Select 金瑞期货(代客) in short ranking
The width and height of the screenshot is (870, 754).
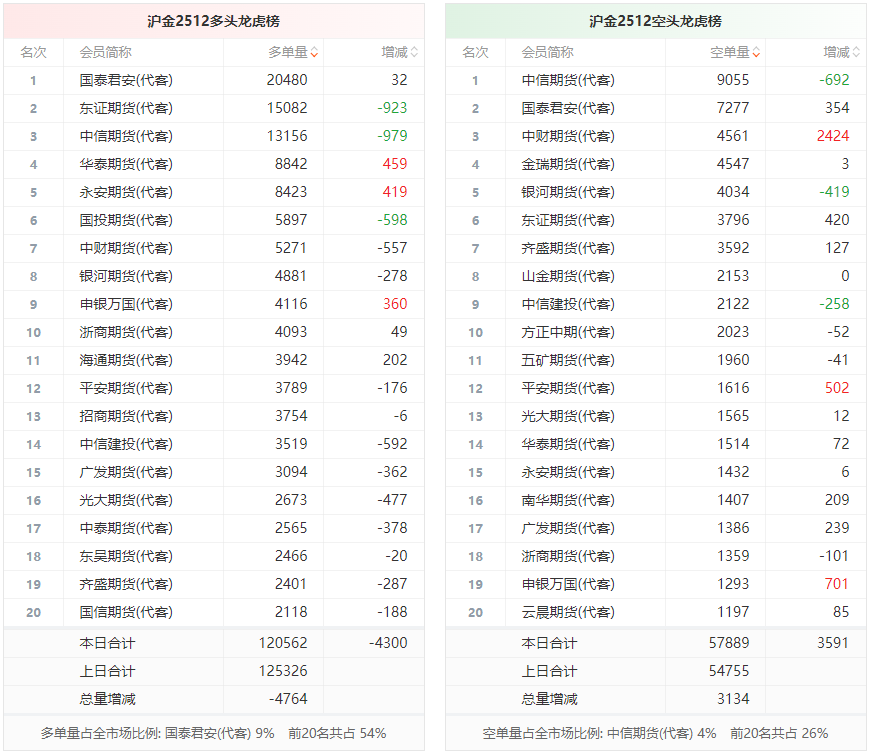pyautogui.click(x=568, y=164)
